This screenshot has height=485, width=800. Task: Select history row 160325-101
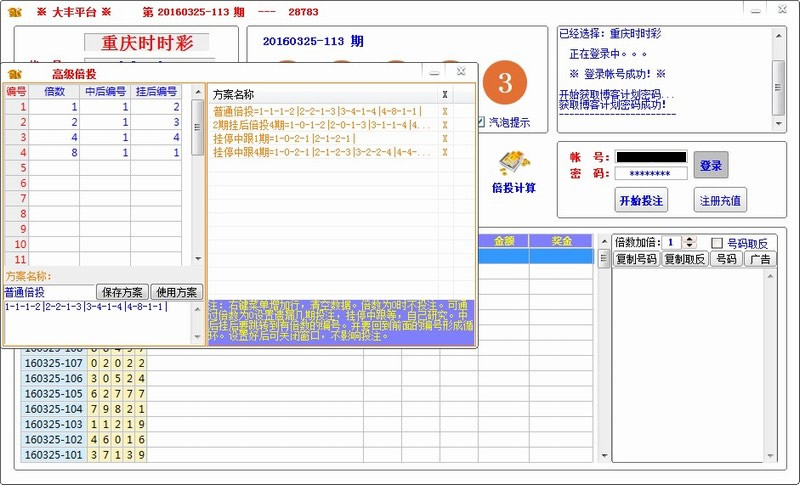click(54, 455)
